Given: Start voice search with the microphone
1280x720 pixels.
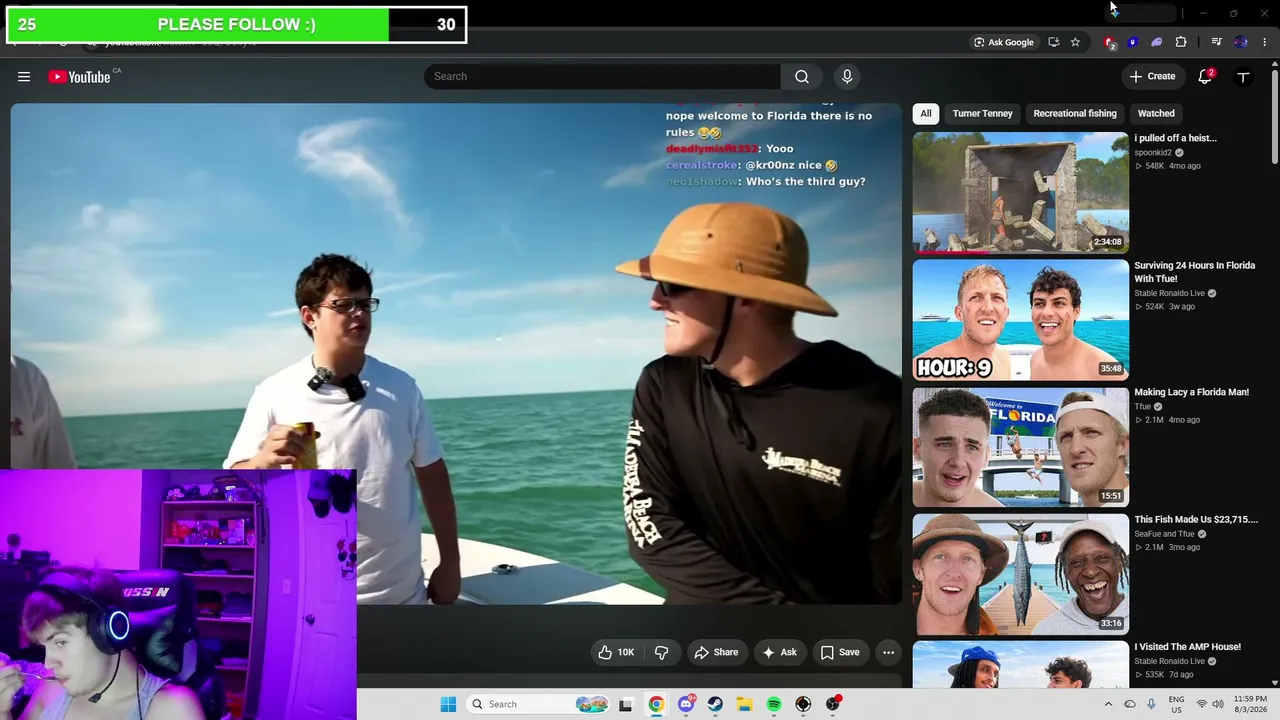Looking at the screenshot, I should [847, 77].
